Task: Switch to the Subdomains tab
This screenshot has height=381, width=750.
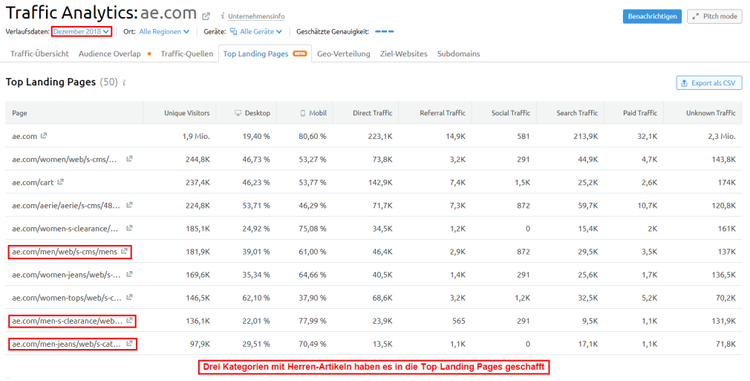Action: pyautogui.click(x=458, y=54)
